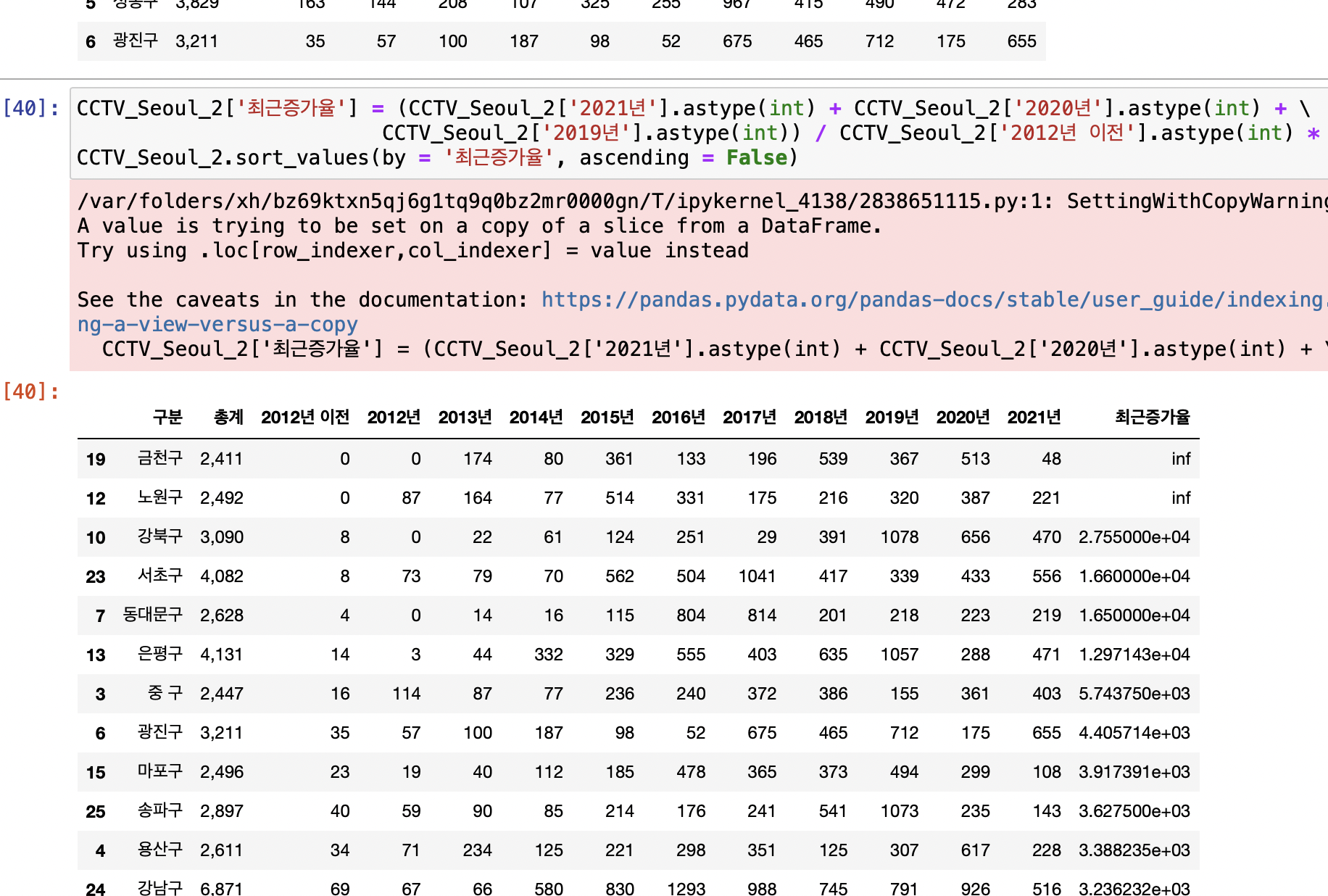This screenshot has width=1328, height=896.
Task: Select the 금천구 row name cell
Action: click(160, 458)
